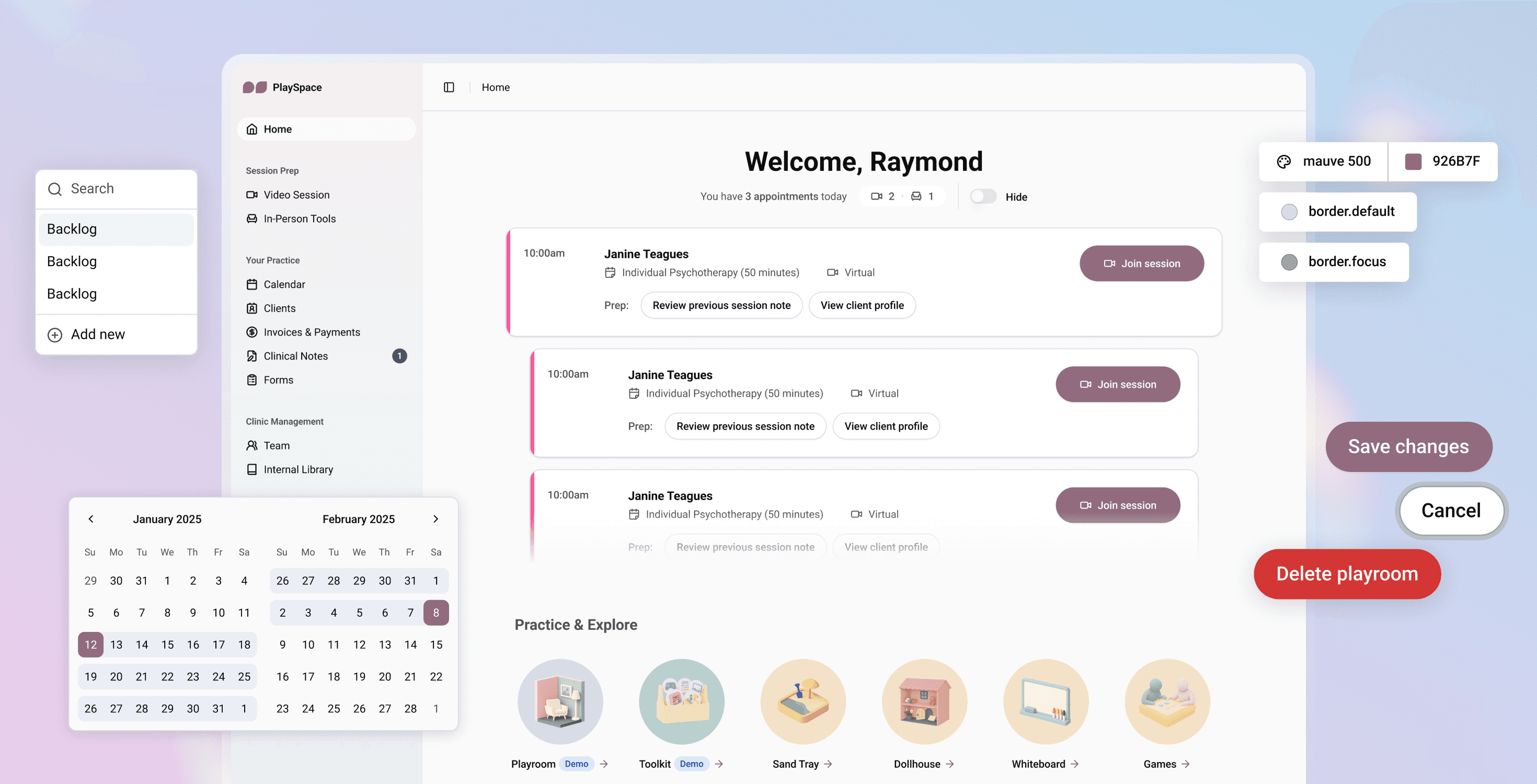
Task: Click the Invoices & Payments dollar icon
Action: tap(252, 332)
